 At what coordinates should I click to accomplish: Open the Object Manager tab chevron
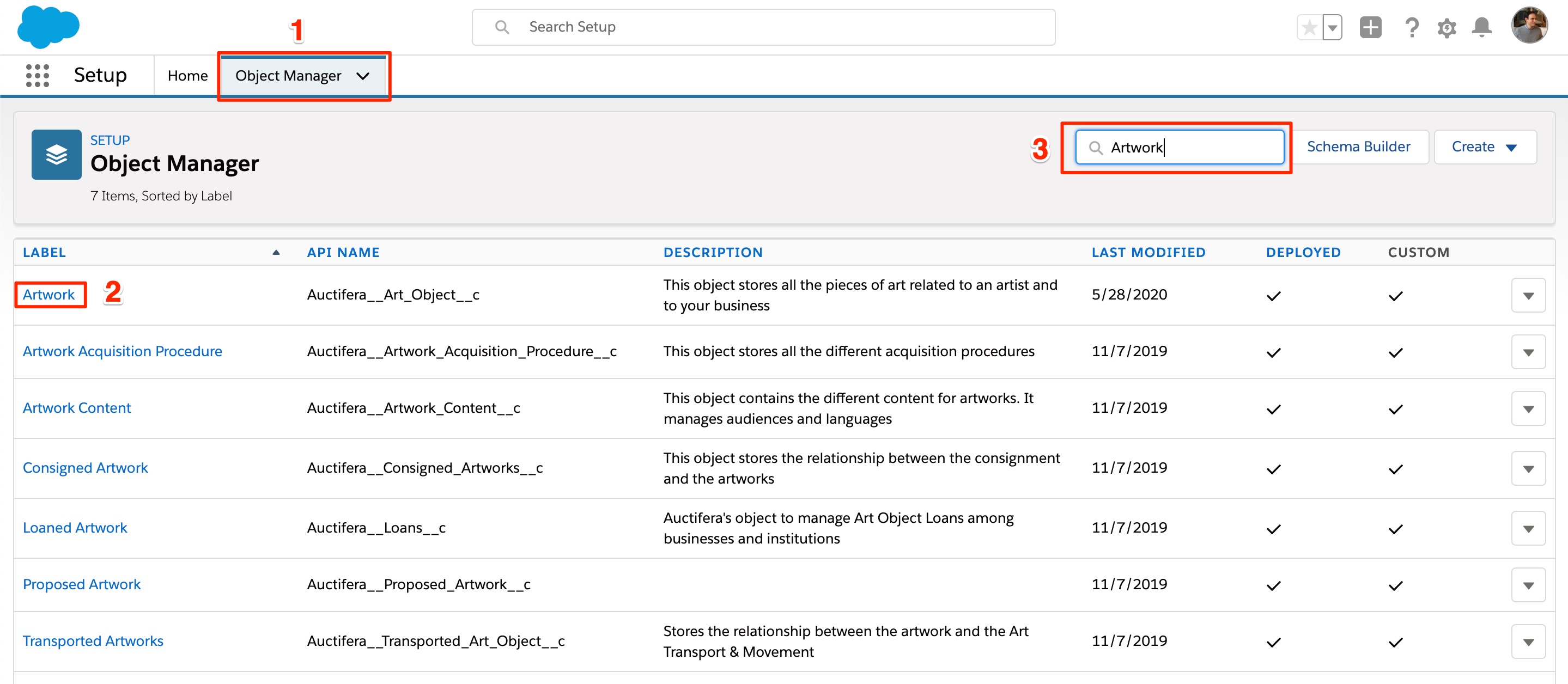(363, 76)
